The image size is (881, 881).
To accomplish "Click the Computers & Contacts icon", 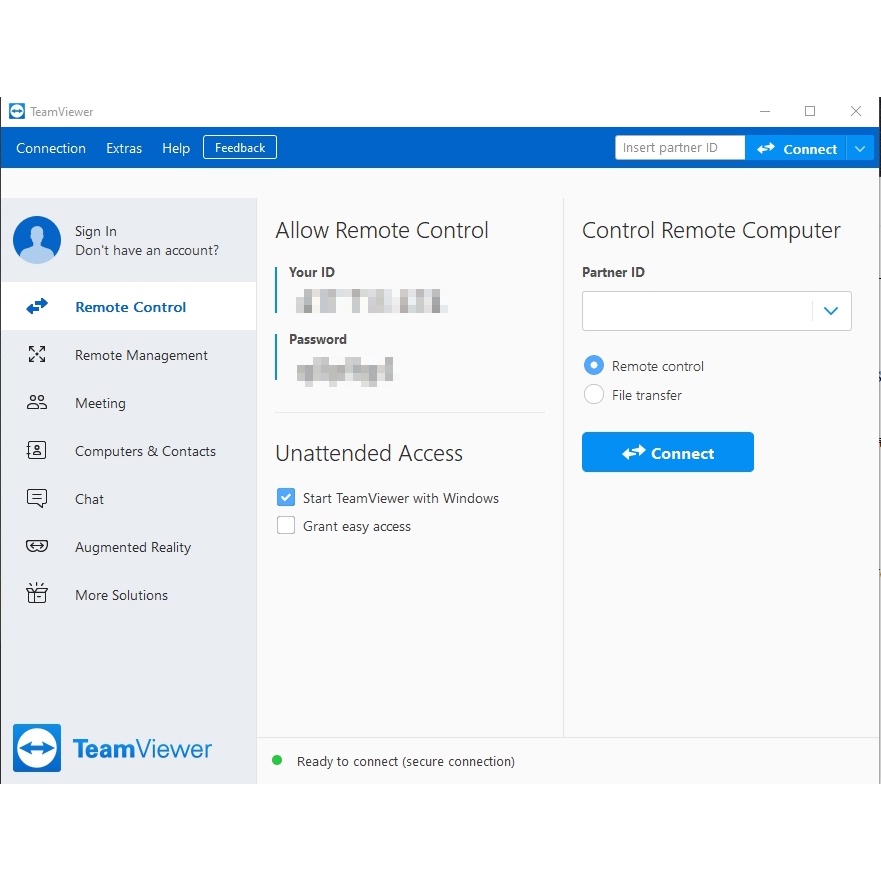I will pyautogui.click(x=36, y=450).
